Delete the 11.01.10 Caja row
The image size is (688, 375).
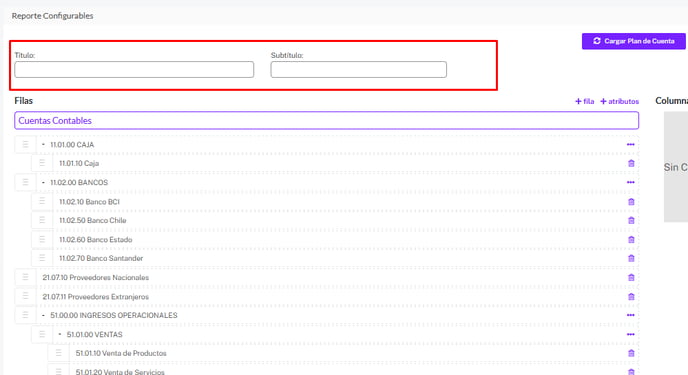tap(631, 164)
